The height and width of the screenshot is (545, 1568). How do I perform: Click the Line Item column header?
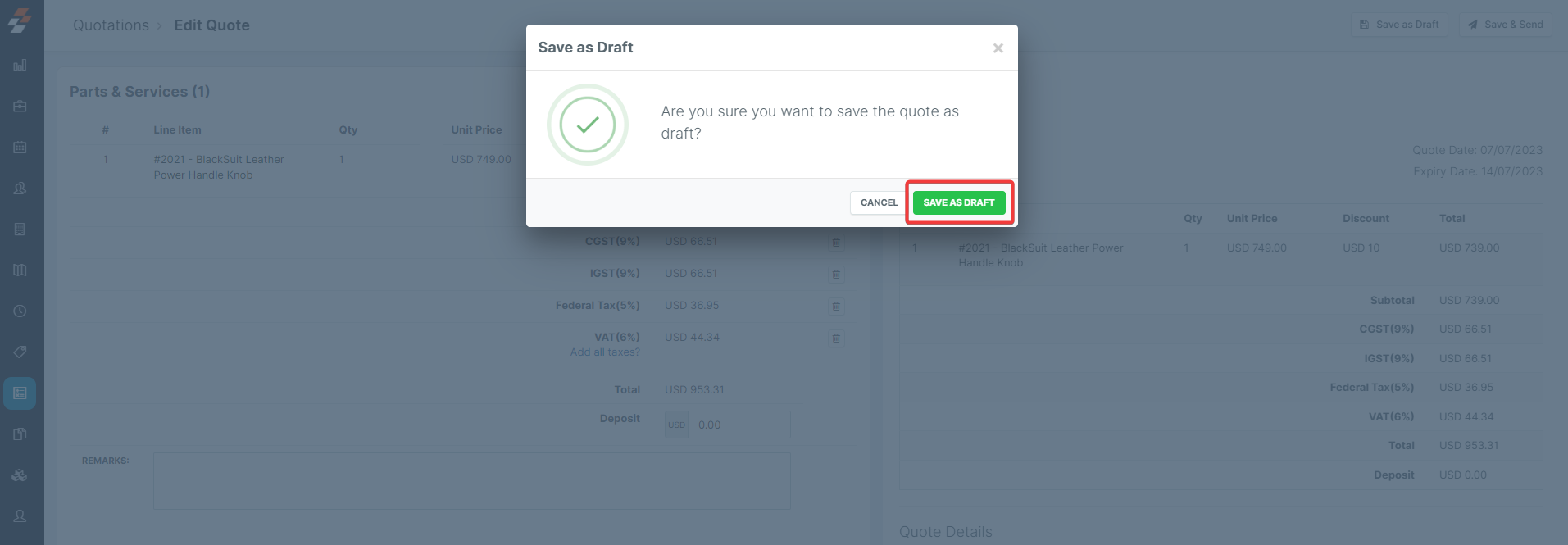pyautogui.click(x=177, y=130)
